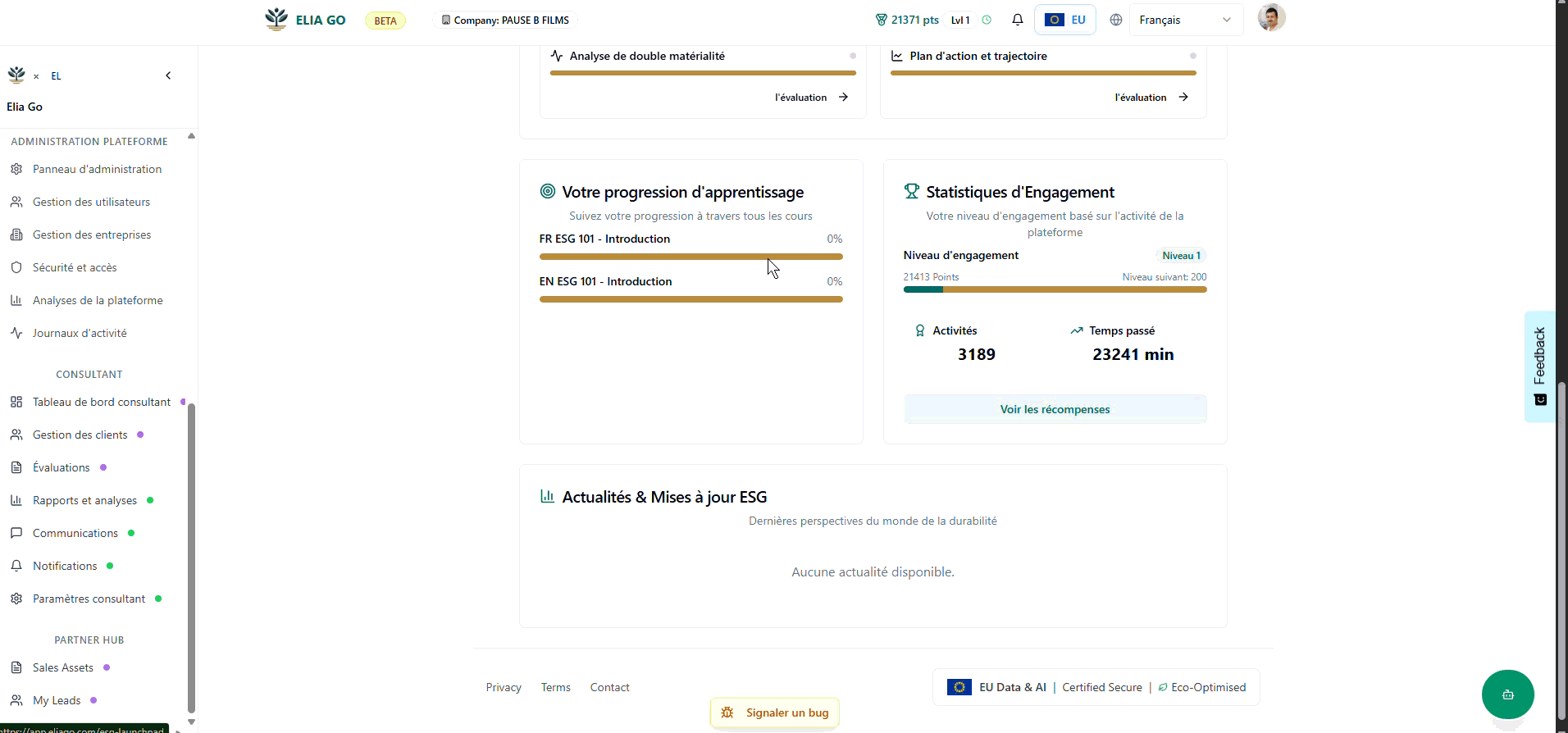1568x733 pixels.
Task: Click the Feedback side tab
Action: 1539,366
